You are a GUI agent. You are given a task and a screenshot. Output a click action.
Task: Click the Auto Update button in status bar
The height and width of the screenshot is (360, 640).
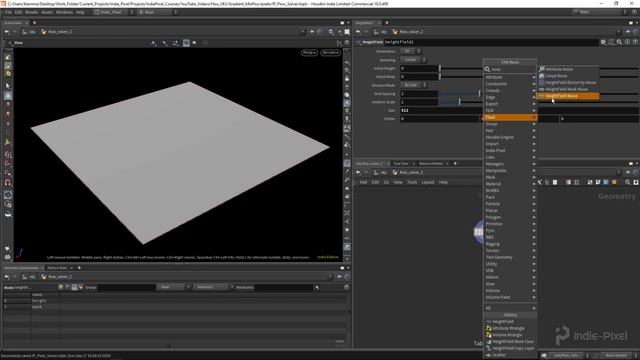click(616, 356)
